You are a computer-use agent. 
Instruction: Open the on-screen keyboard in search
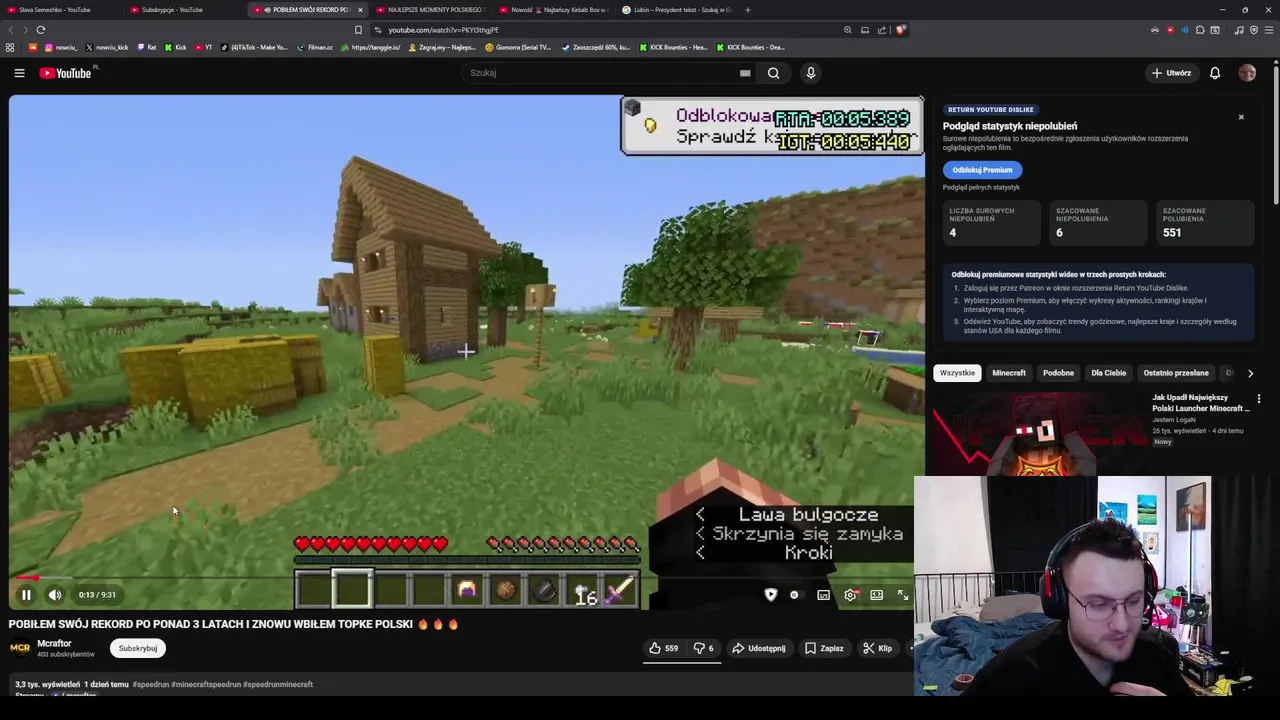pyautogui.click(x=745, y=73)
